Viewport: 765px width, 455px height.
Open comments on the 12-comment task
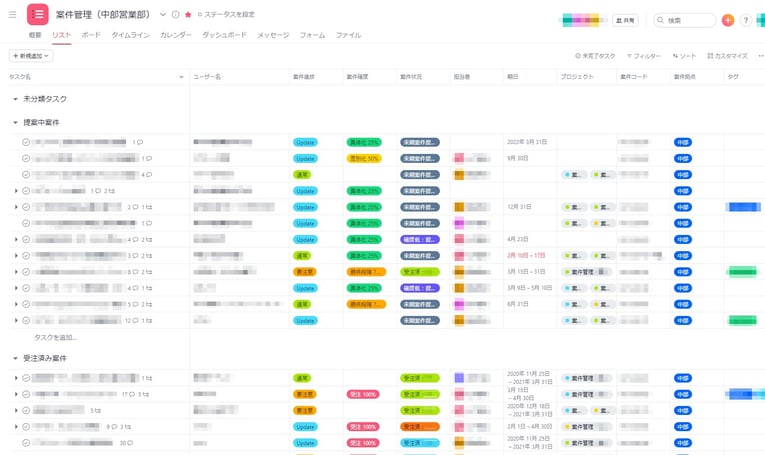[x=131, y=320]
